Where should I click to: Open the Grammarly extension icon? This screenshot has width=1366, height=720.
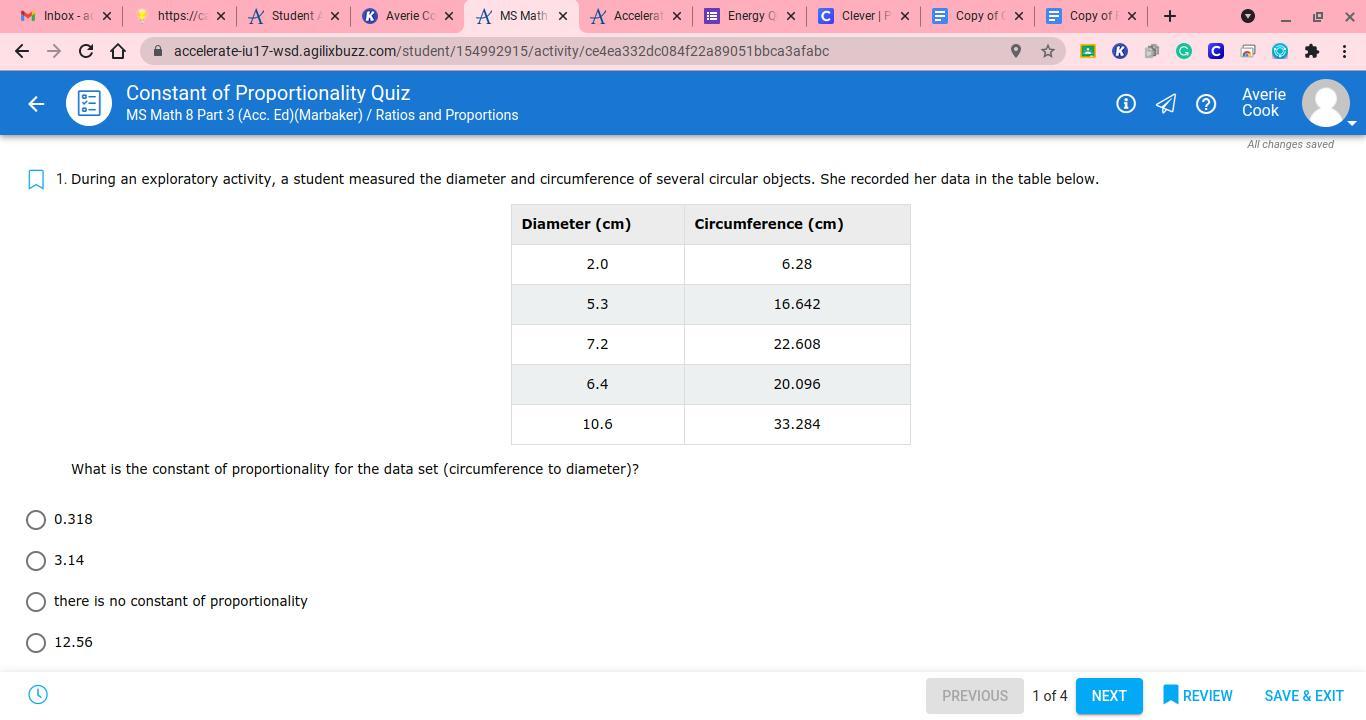1184,51
